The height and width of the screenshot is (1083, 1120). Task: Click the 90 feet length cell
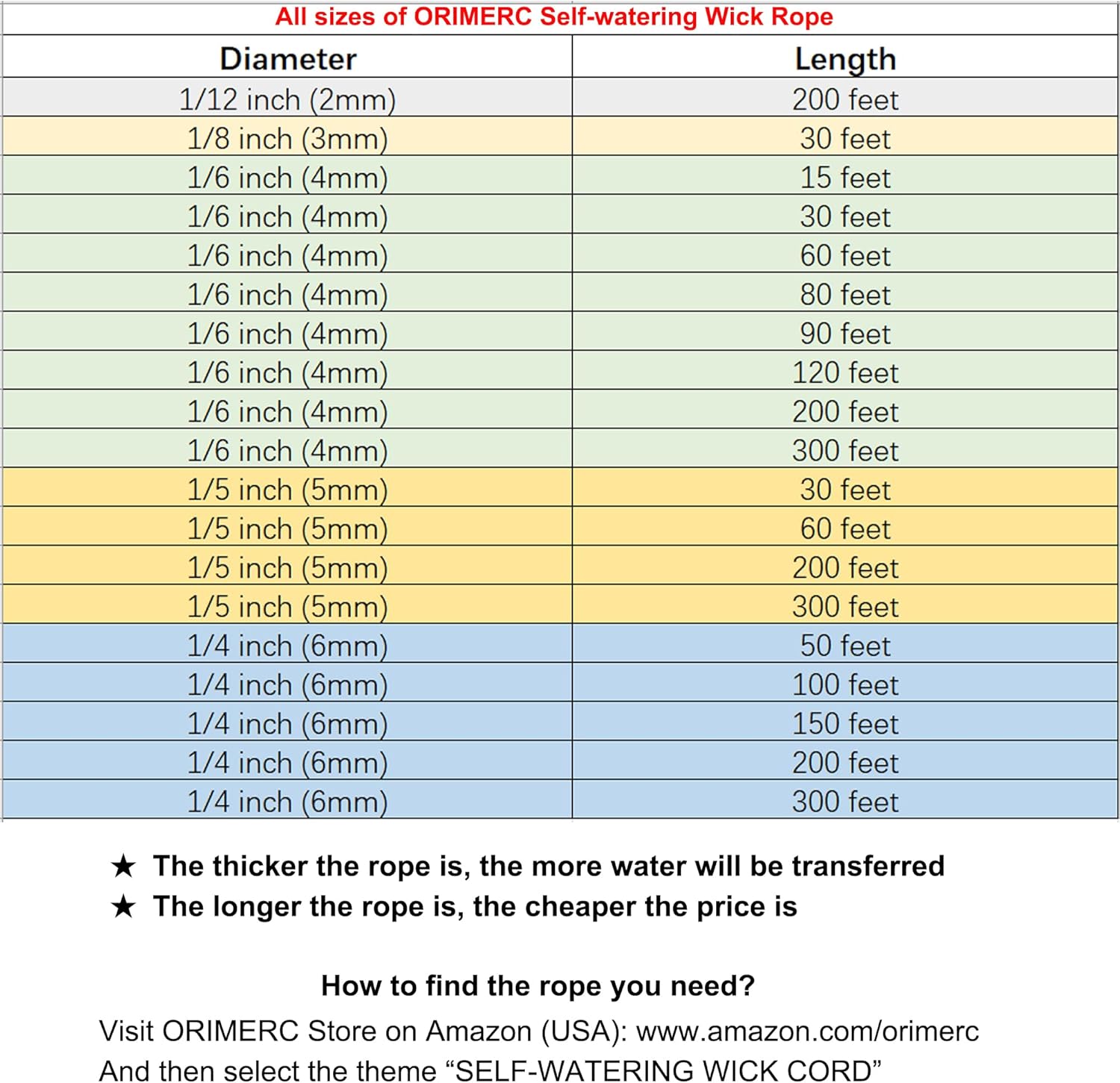point(845,333)
